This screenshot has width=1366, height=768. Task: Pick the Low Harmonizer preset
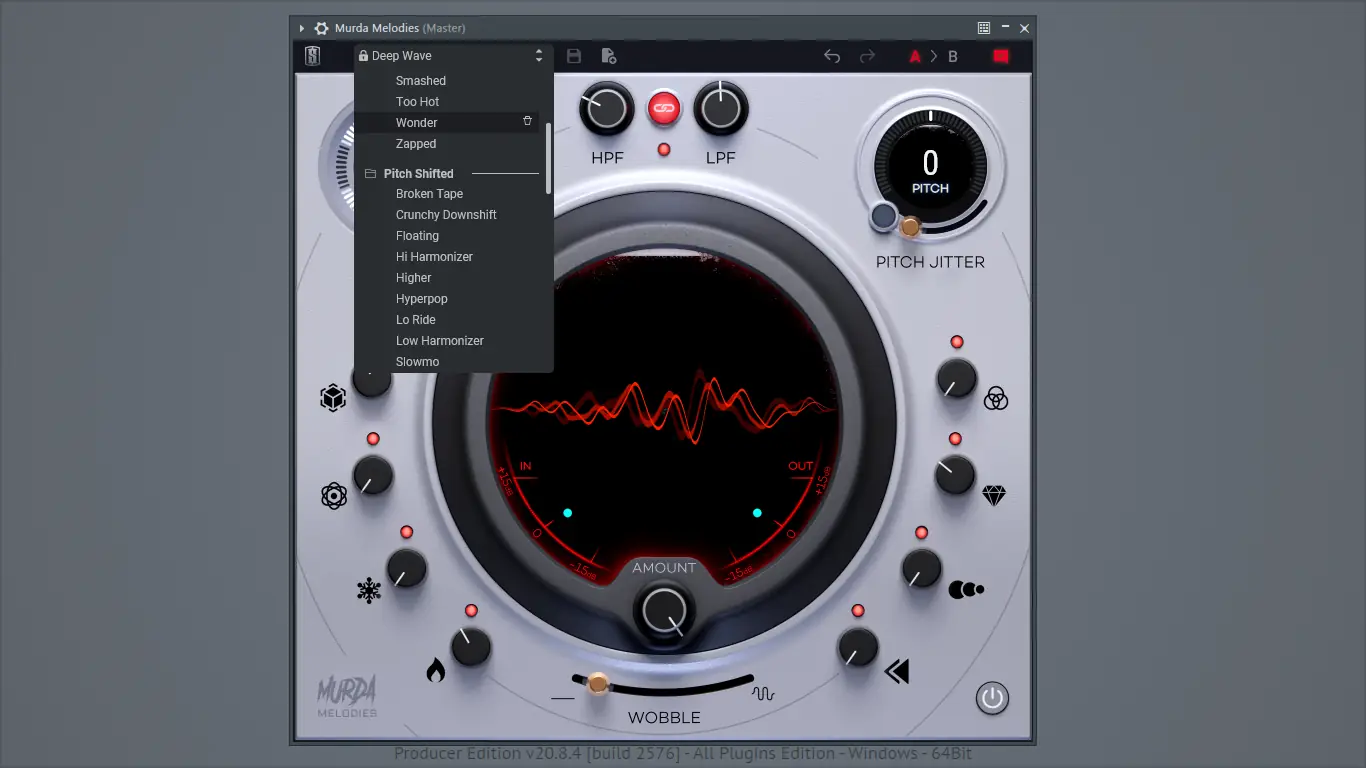[440, 341]
